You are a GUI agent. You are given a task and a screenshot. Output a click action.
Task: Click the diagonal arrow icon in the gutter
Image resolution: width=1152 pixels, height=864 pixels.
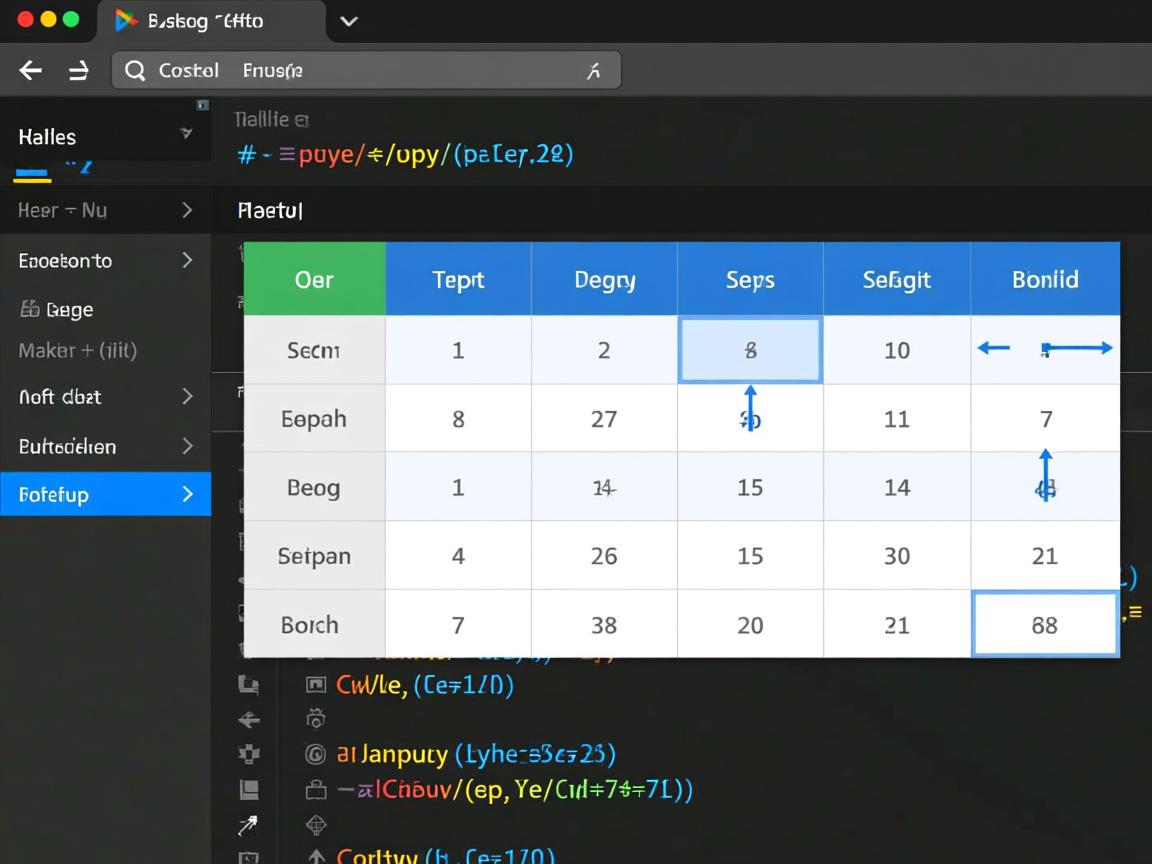tap(247, 826)
